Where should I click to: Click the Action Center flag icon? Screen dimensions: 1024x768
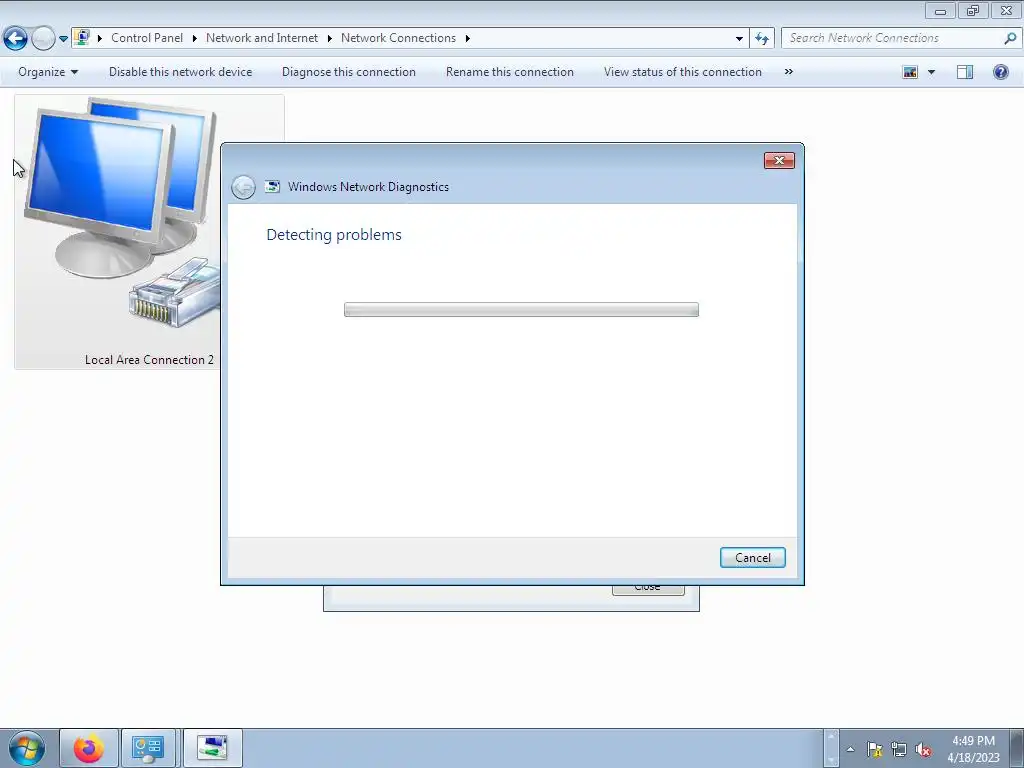coord(874,749)
